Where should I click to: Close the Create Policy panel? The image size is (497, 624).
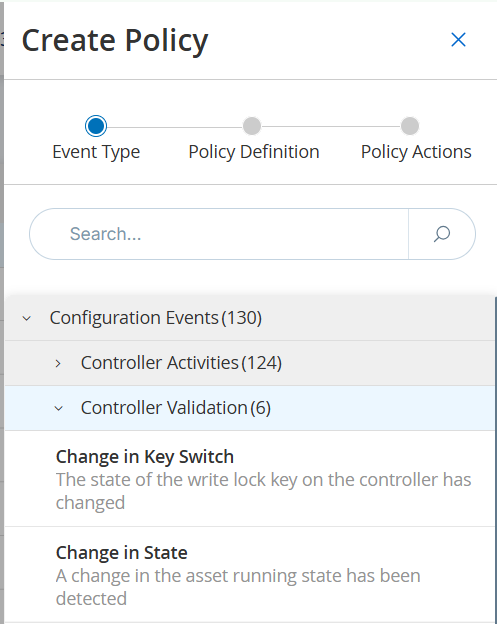click(458, 40)
